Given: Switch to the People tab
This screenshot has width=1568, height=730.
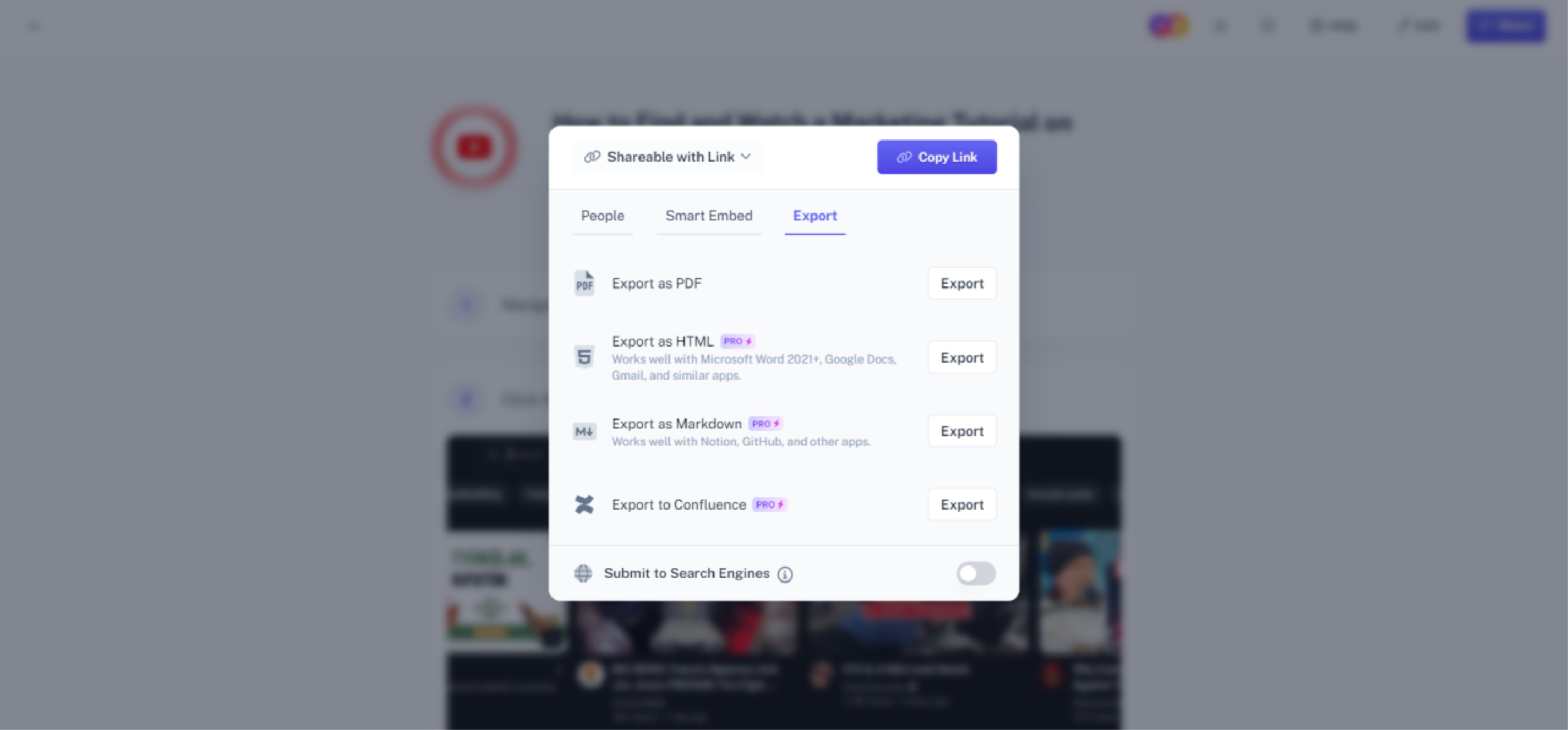Looking at the screenshot, I should [602, 215].
